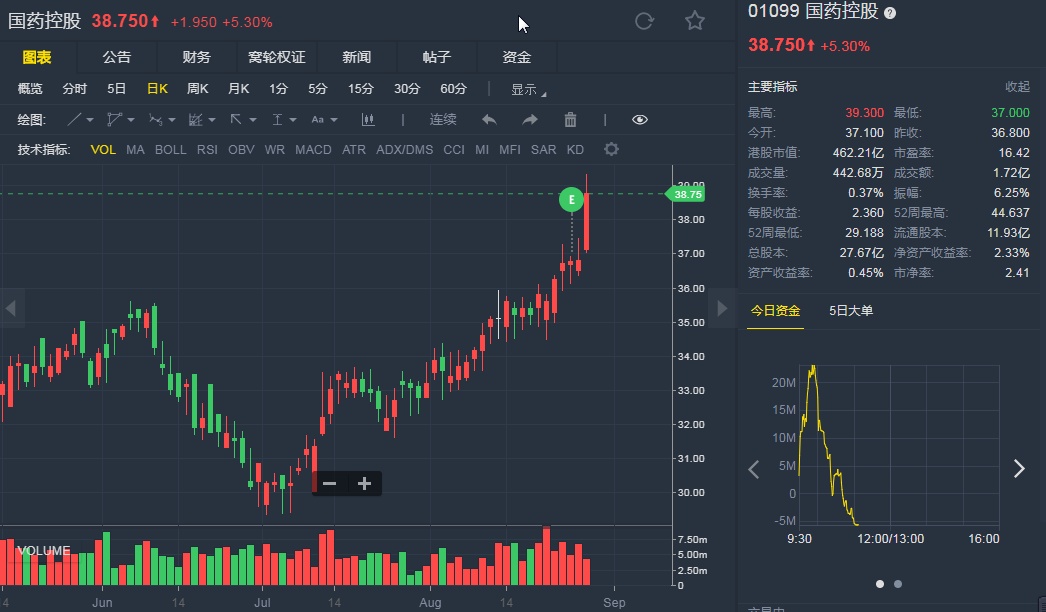Image resolution: width=1046 pixels, height=612 pixels.
Task: Select the arrow annotation tool
Action: [235, 119]
